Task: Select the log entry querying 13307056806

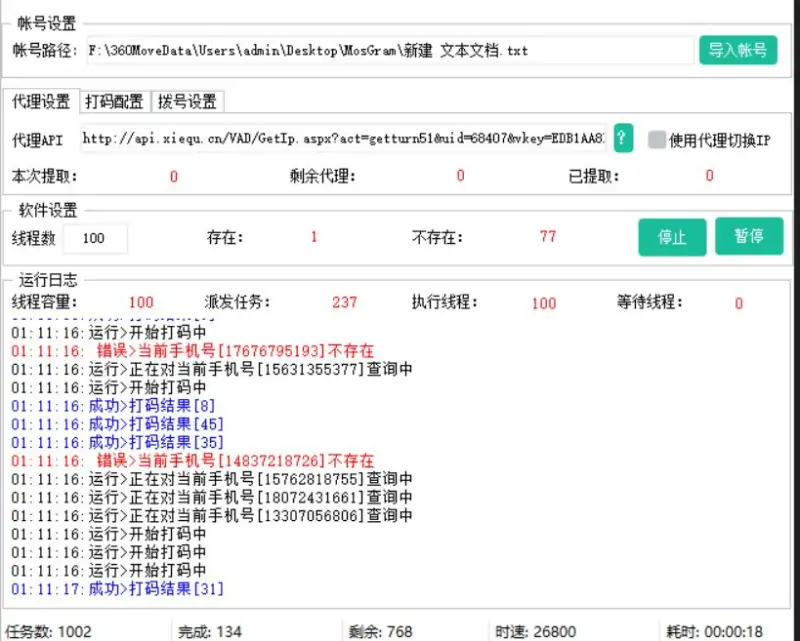Action: click(212, 516)
